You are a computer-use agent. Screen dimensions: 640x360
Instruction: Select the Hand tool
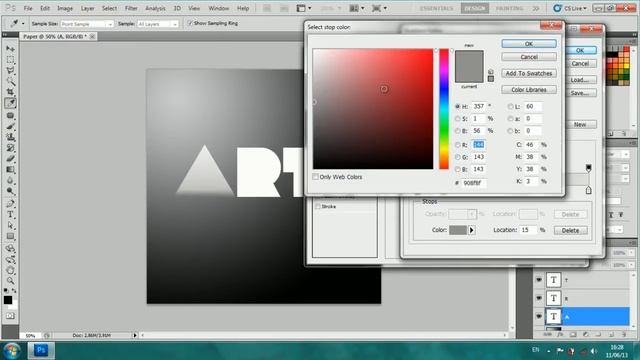10,270
